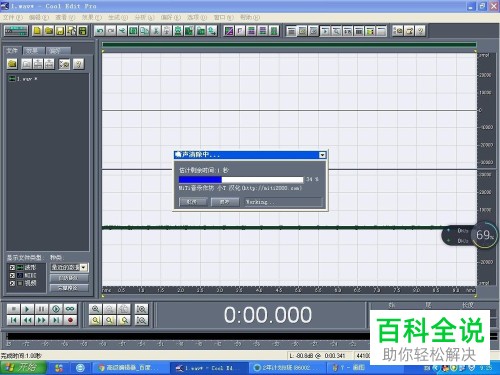Toggle the 波形 waveform file type checkbox
This screenshot has height=375, width=500.
(12, 267)
